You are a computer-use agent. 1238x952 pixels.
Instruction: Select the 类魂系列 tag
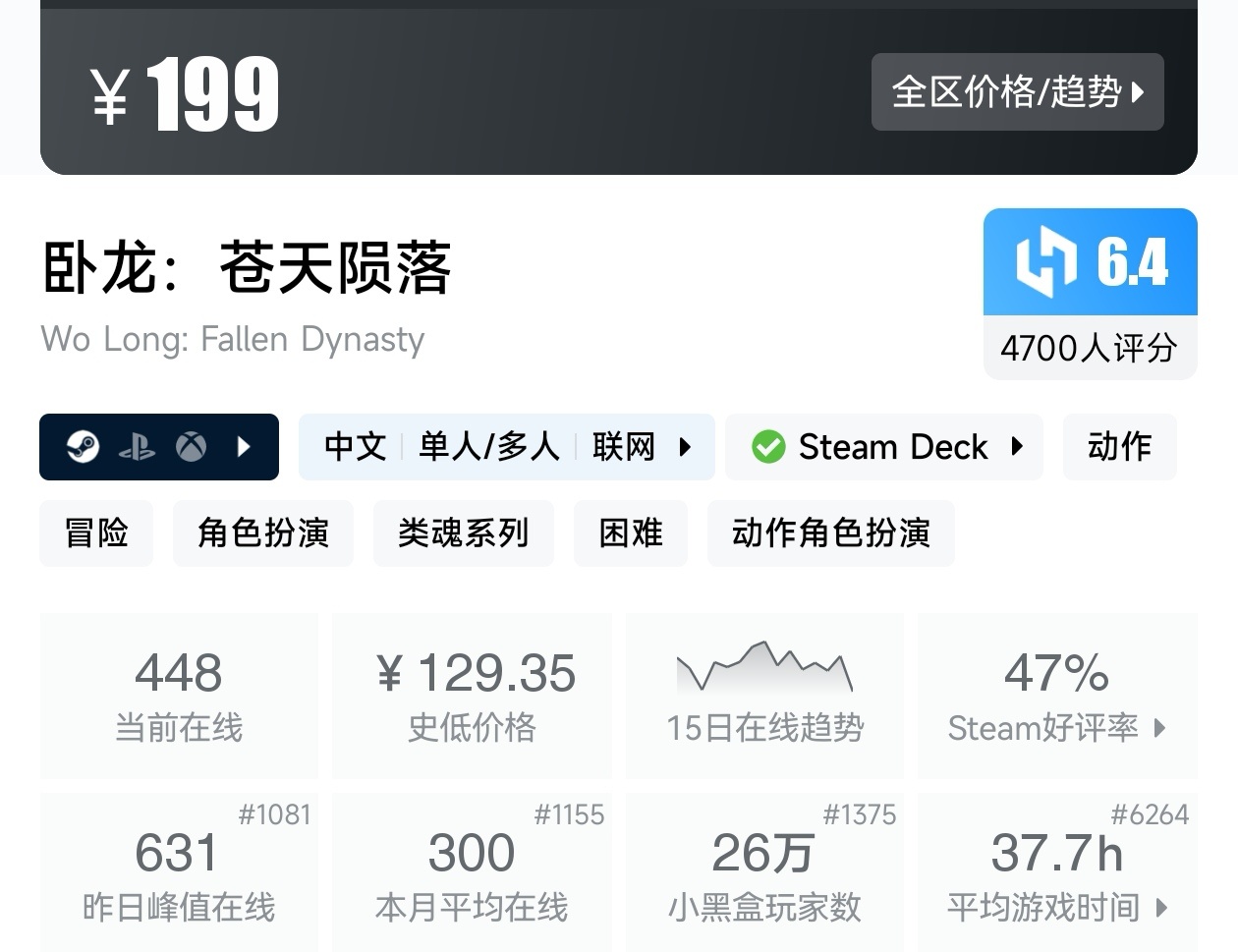tap(464, 533)
